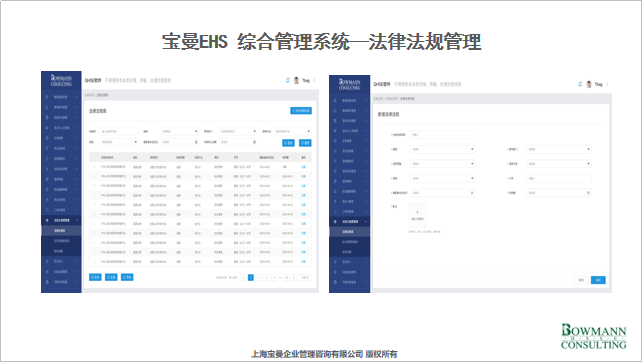
Task: Focus the right-column text input in the form
Action: point(559,178)
